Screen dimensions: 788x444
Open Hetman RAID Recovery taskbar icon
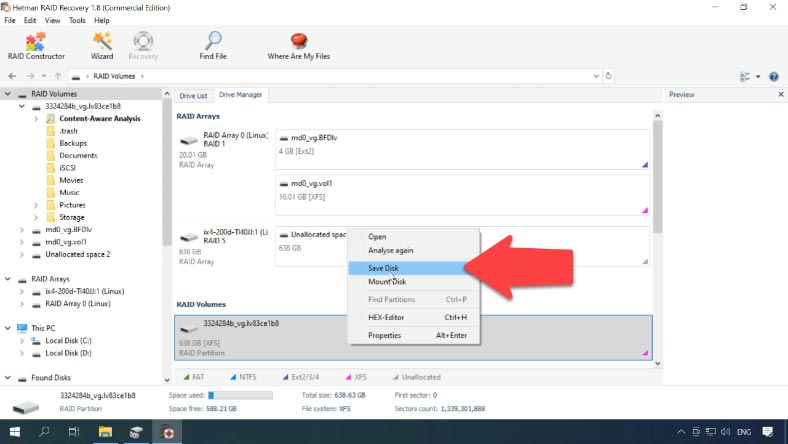pyautogui.click(x=168, y=431)
